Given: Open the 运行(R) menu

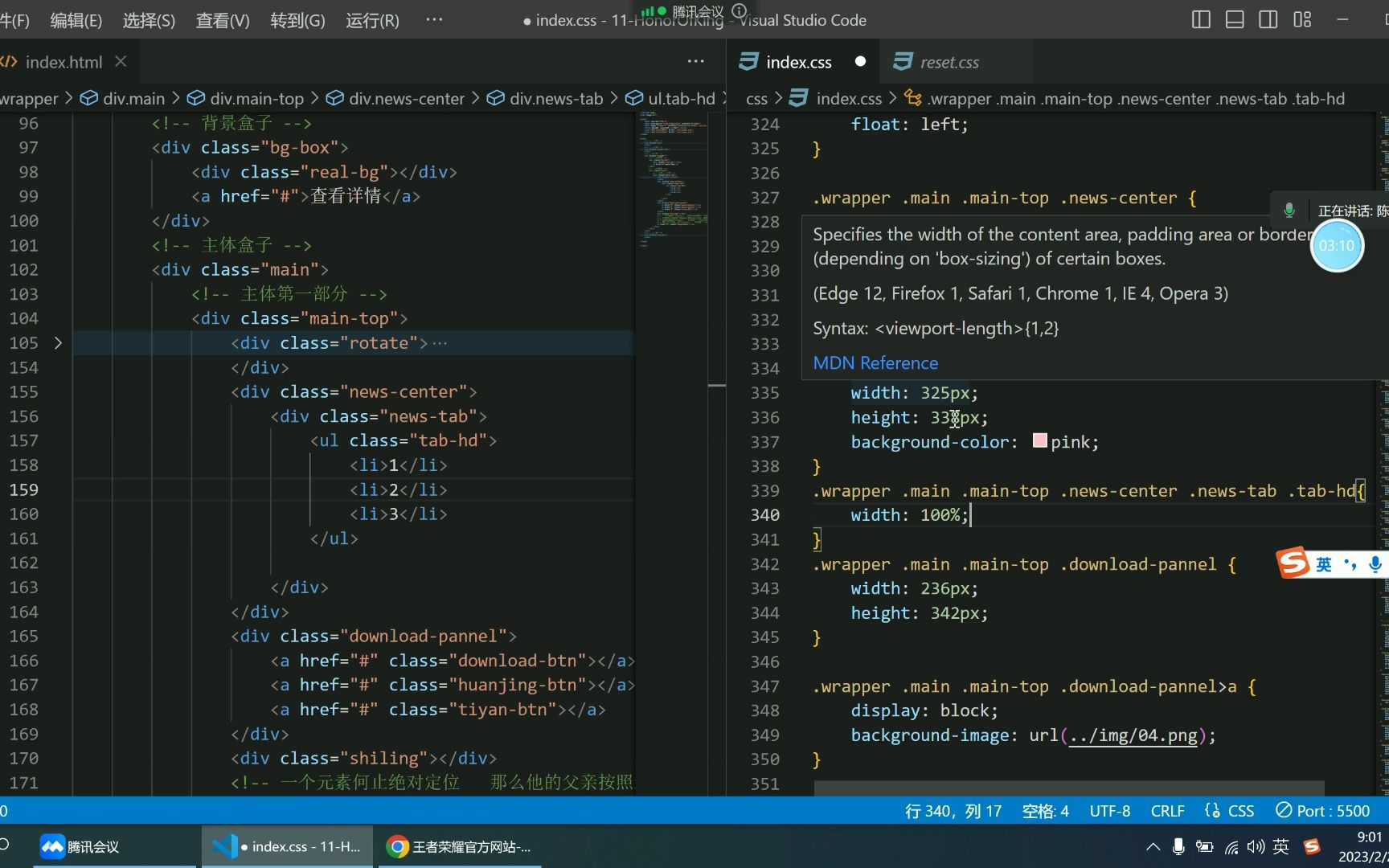Looking at the screenshot, I should 372,20.
